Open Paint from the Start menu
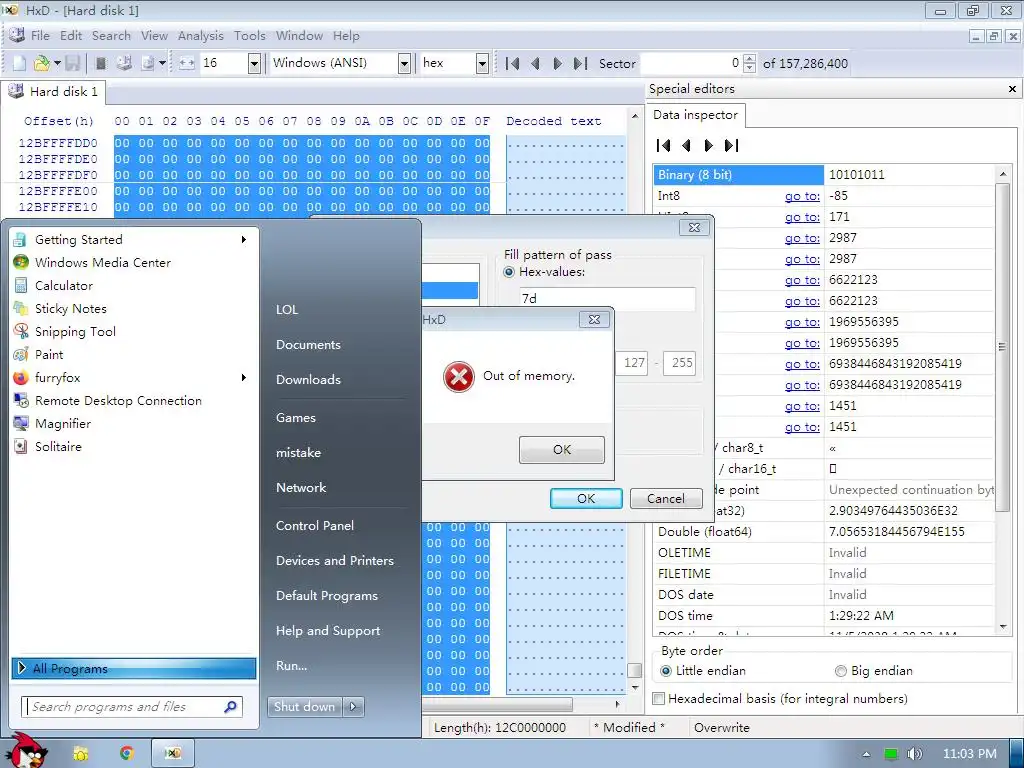Image resolution: width=1024 pixels, height=768 pixels. [49, 355]
